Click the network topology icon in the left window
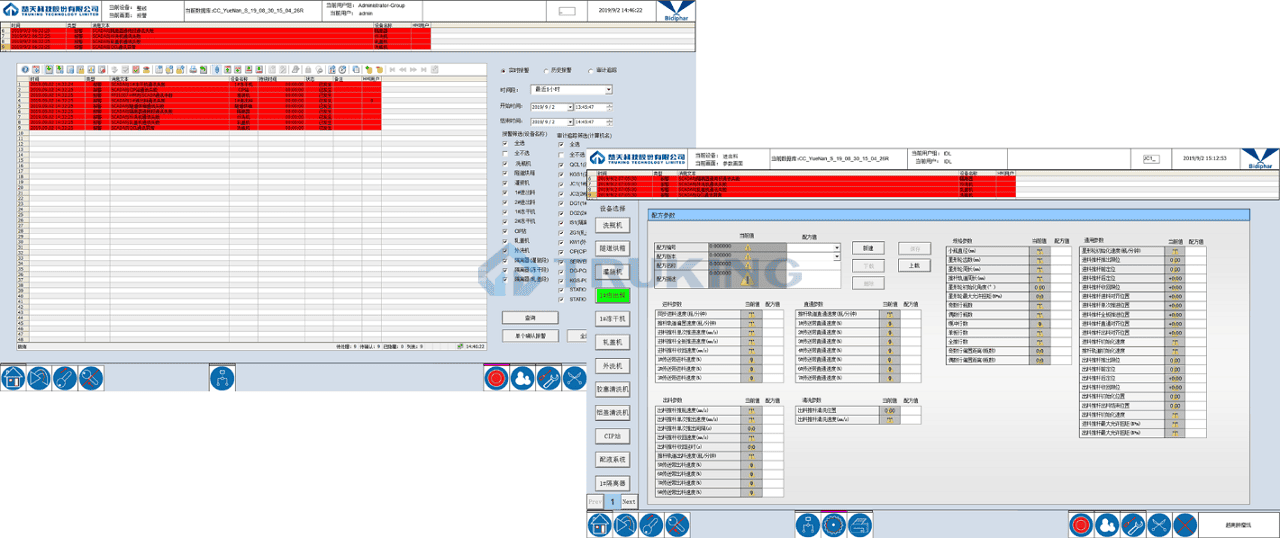 [221, 378]
